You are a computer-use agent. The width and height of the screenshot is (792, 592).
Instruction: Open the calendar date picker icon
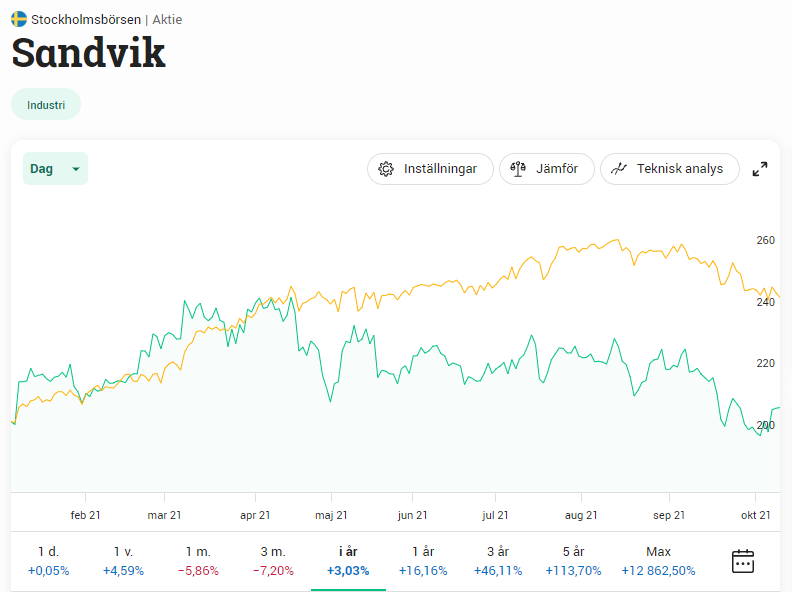tap(742, 561)
